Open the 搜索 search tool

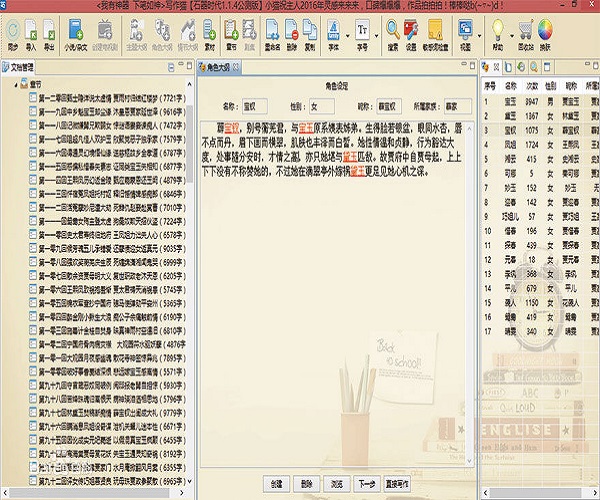[x=393, y=36]
